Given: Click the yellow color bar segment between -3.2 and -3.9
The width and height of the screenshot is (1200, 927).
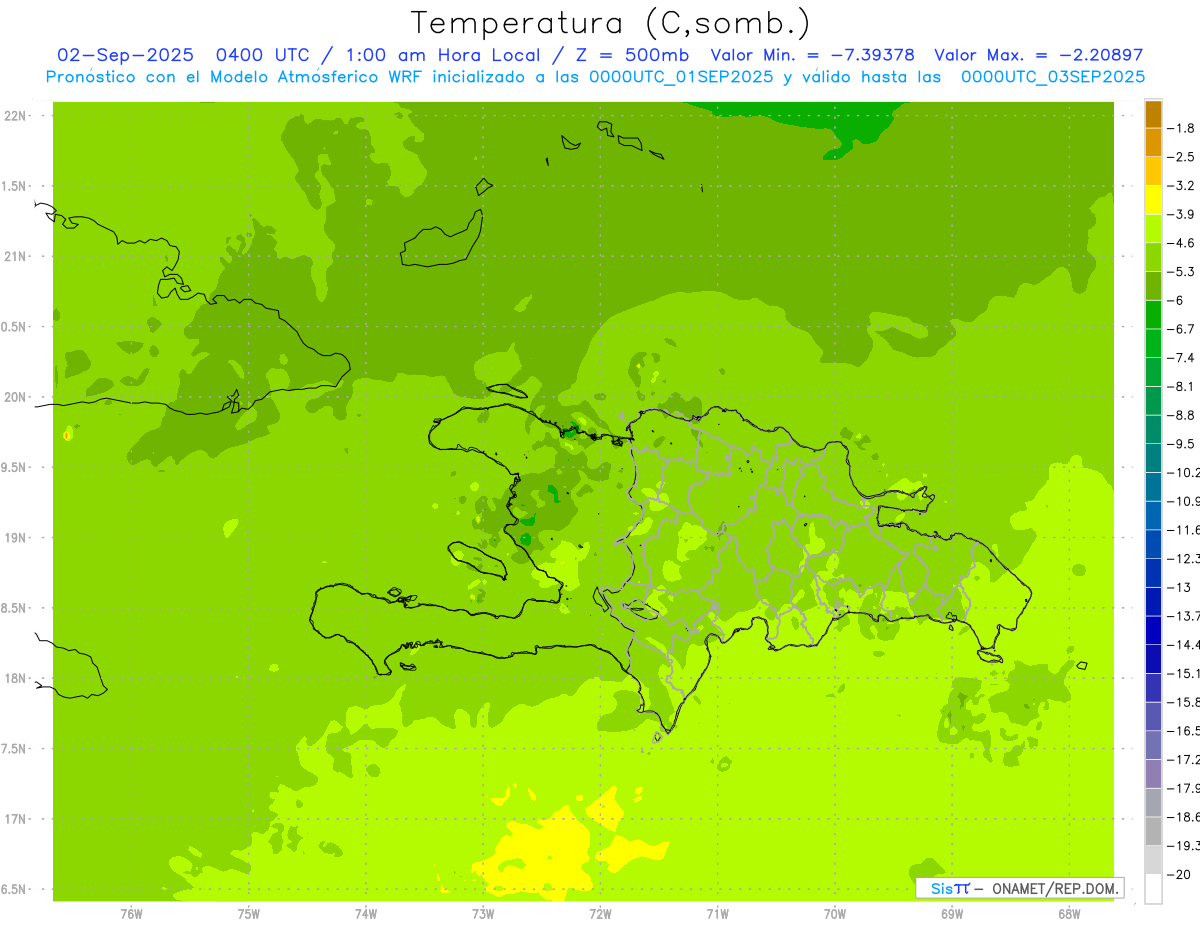Looking at the screenshot, I should point(1153,200).
